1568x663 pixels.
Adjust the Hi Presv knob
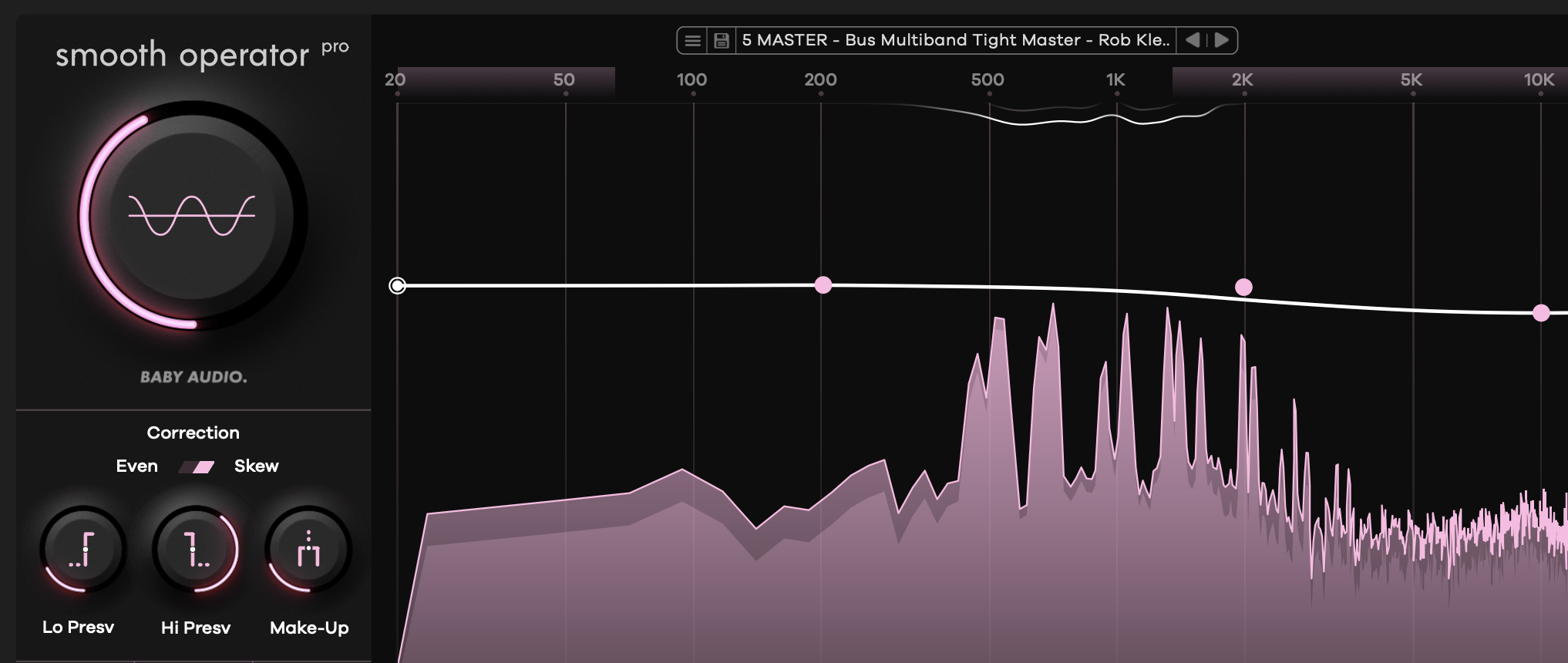pyautogui.click(x=196, y=549)
